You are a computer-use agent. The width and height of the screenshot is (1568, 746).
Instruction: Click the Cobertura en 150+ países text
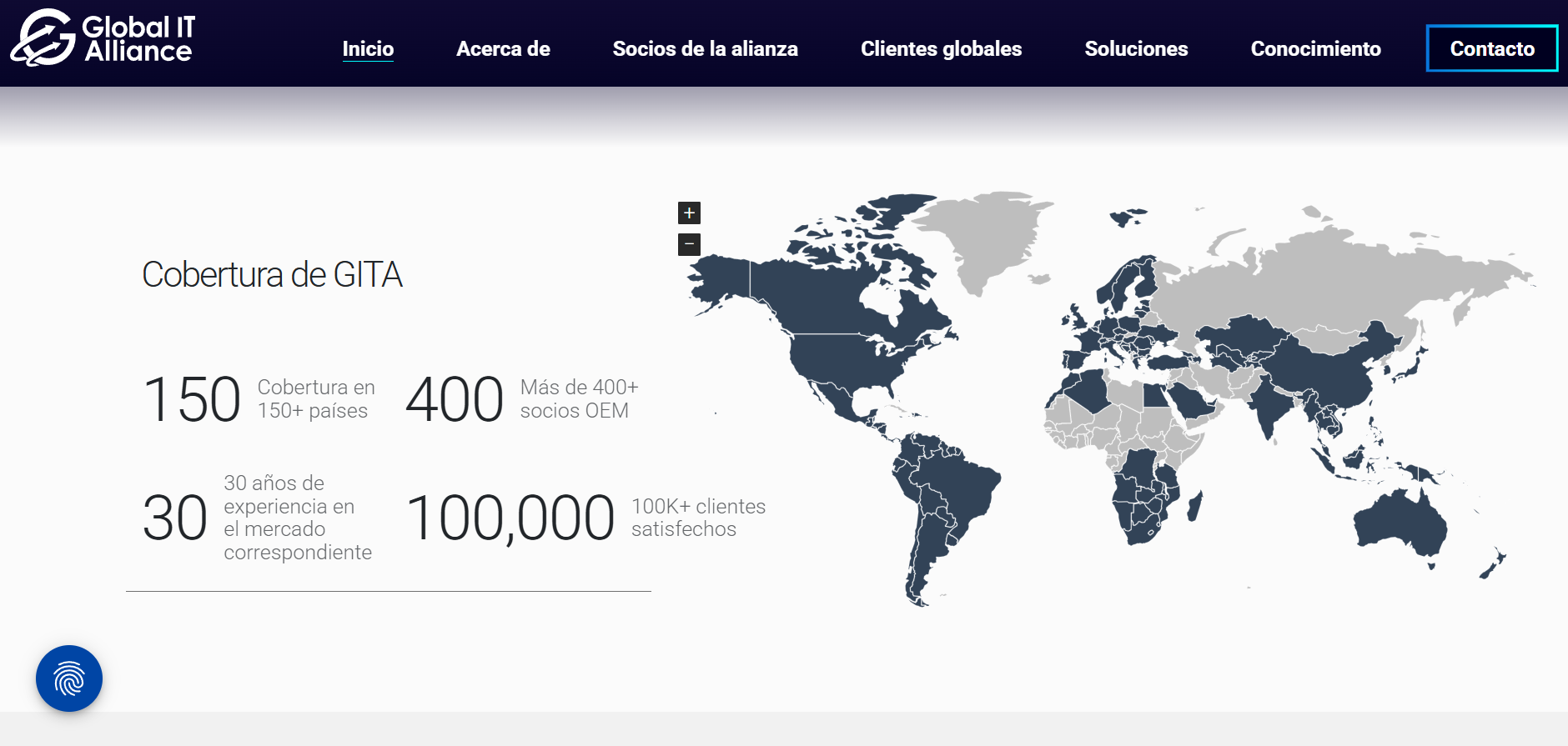tap(316, 399)
